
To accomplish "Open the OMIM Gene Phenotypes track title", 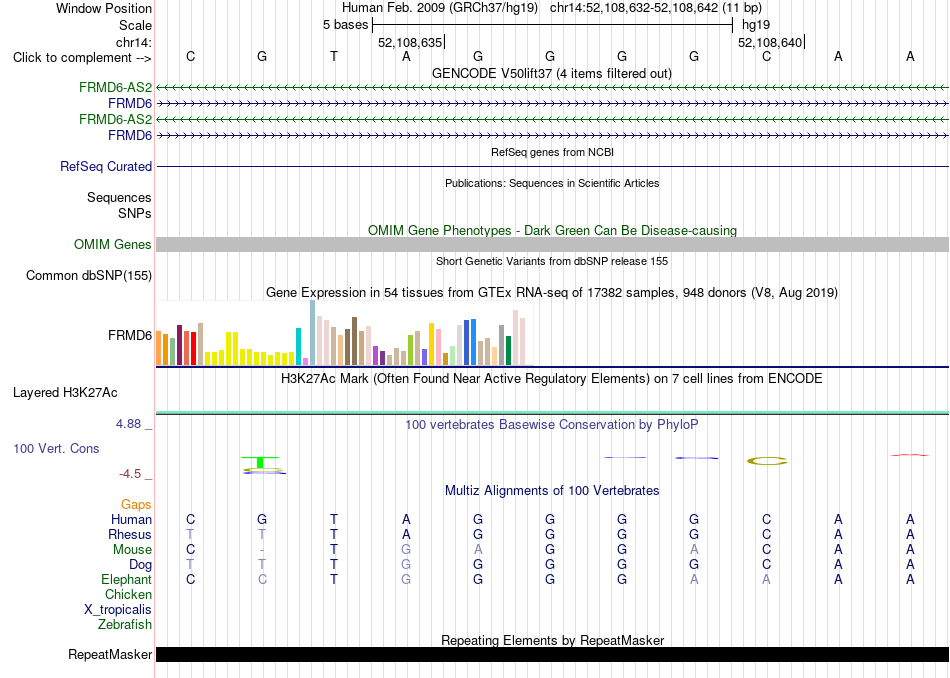I will (552, 230).
